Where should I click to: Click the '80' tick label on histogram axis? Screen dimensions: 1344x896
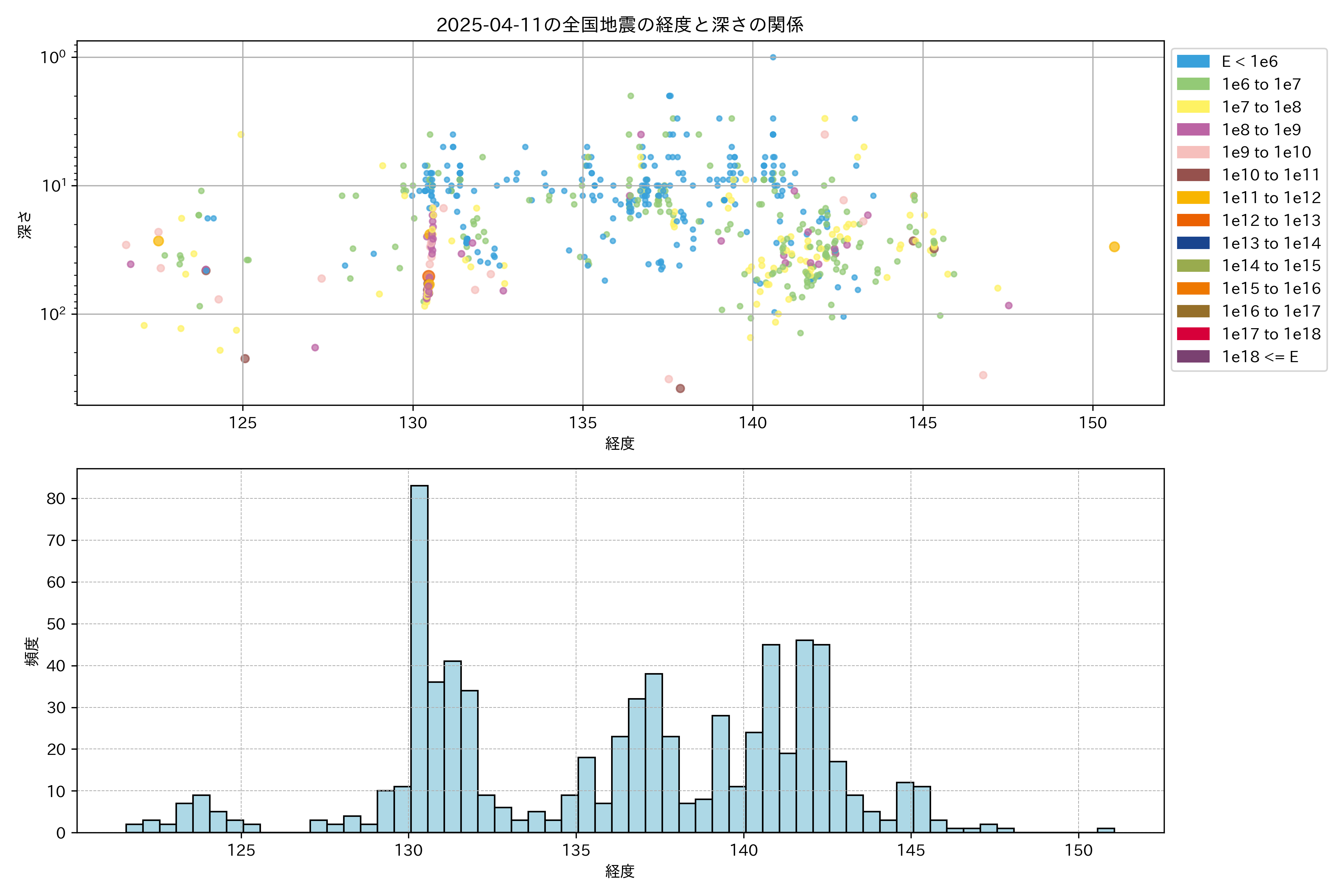pyautogui.click(x=56, y=499)
